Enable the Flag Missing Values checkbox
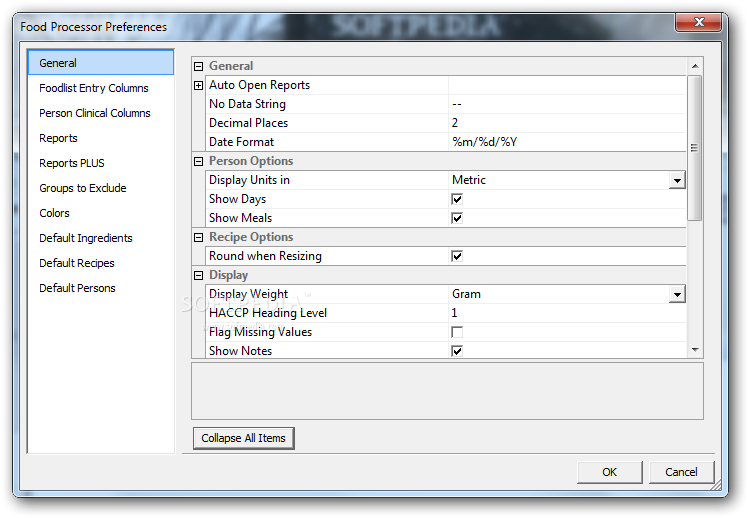 [x=457, y=332]
